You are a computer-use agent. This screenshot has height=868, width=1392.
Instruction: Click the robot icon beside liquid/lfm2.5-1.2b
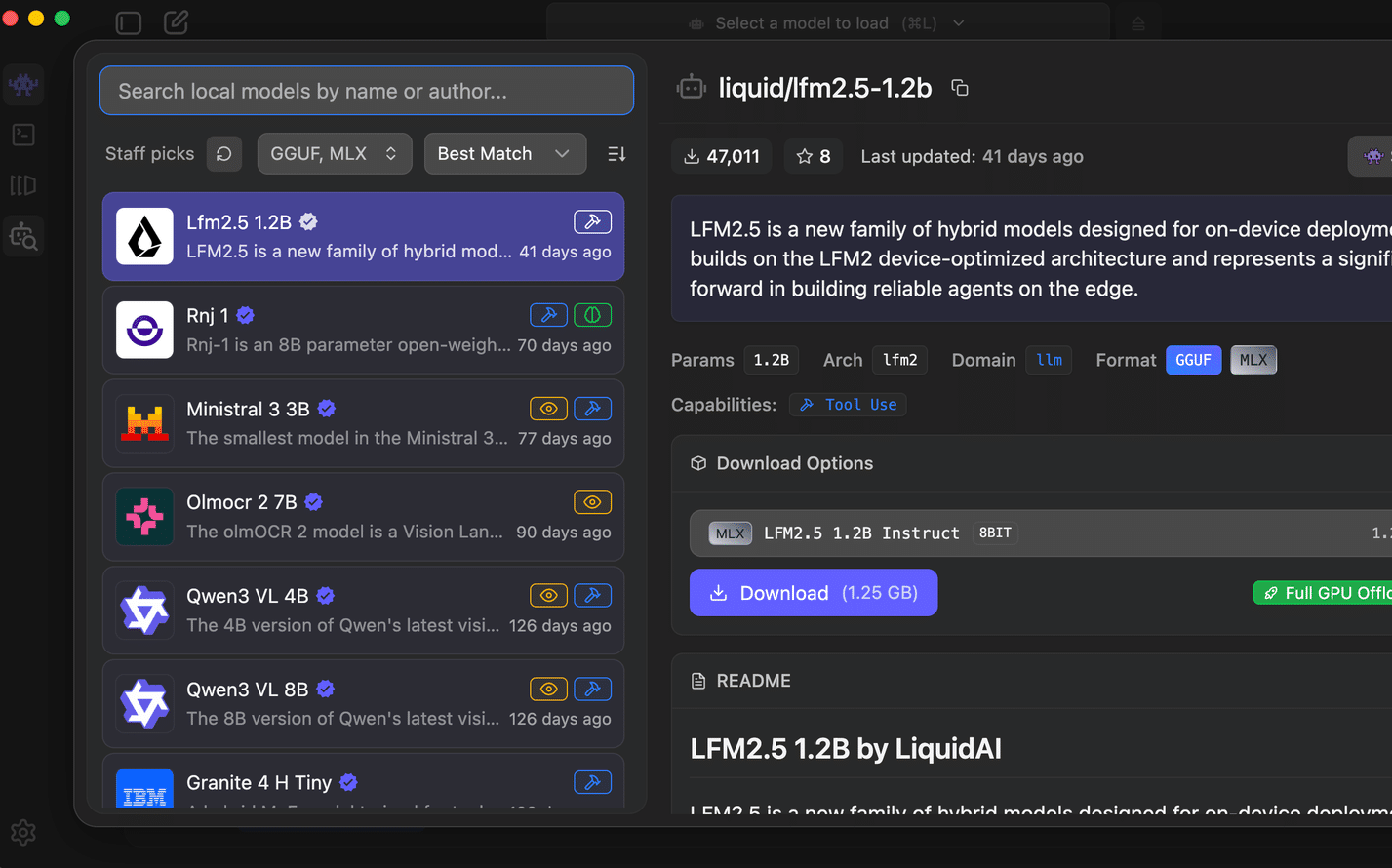pos(692,88)
